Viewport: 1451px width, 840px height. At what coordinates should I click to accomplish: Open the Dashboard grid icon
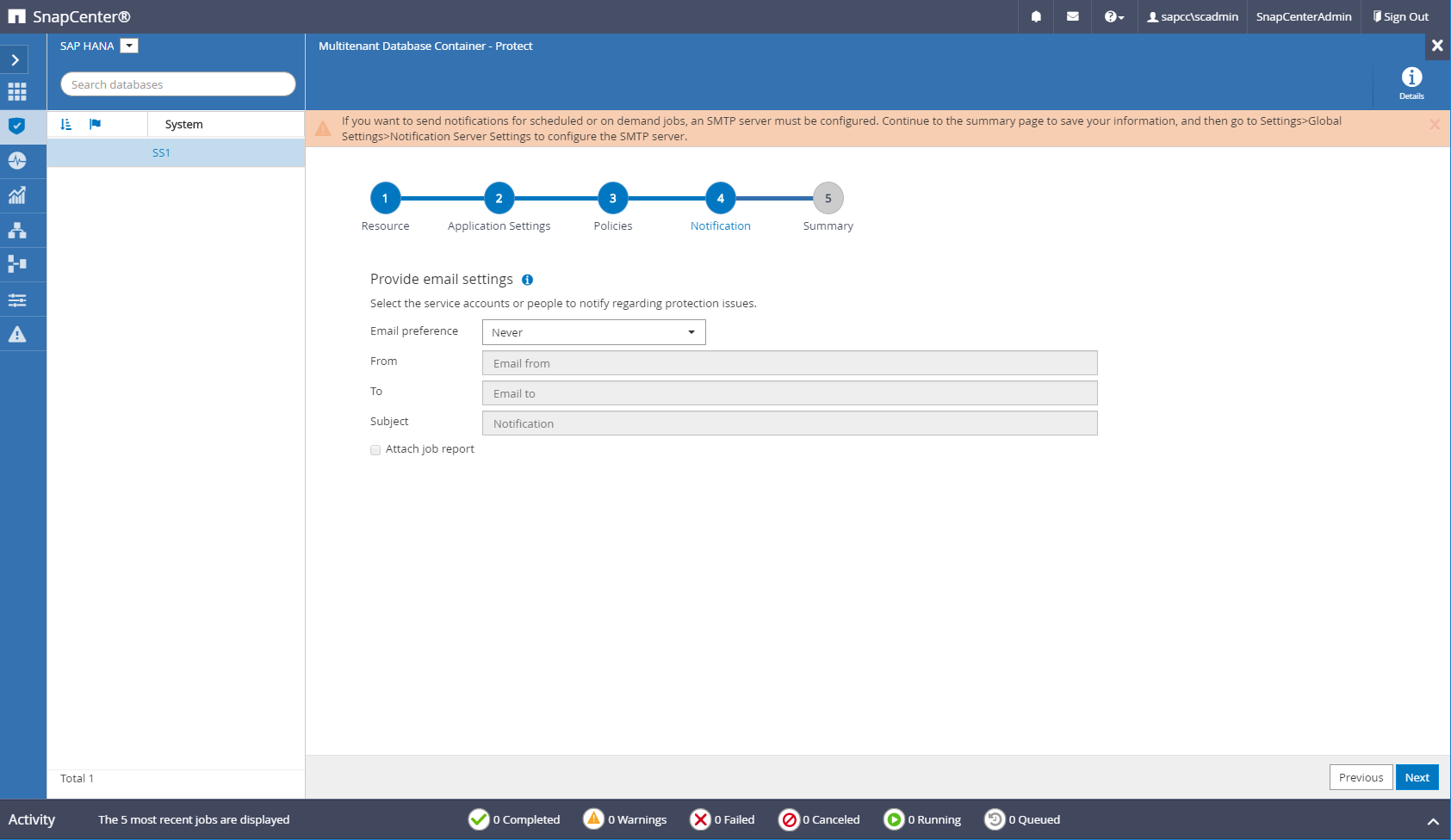pyautogui.click(x=17, y=91)
